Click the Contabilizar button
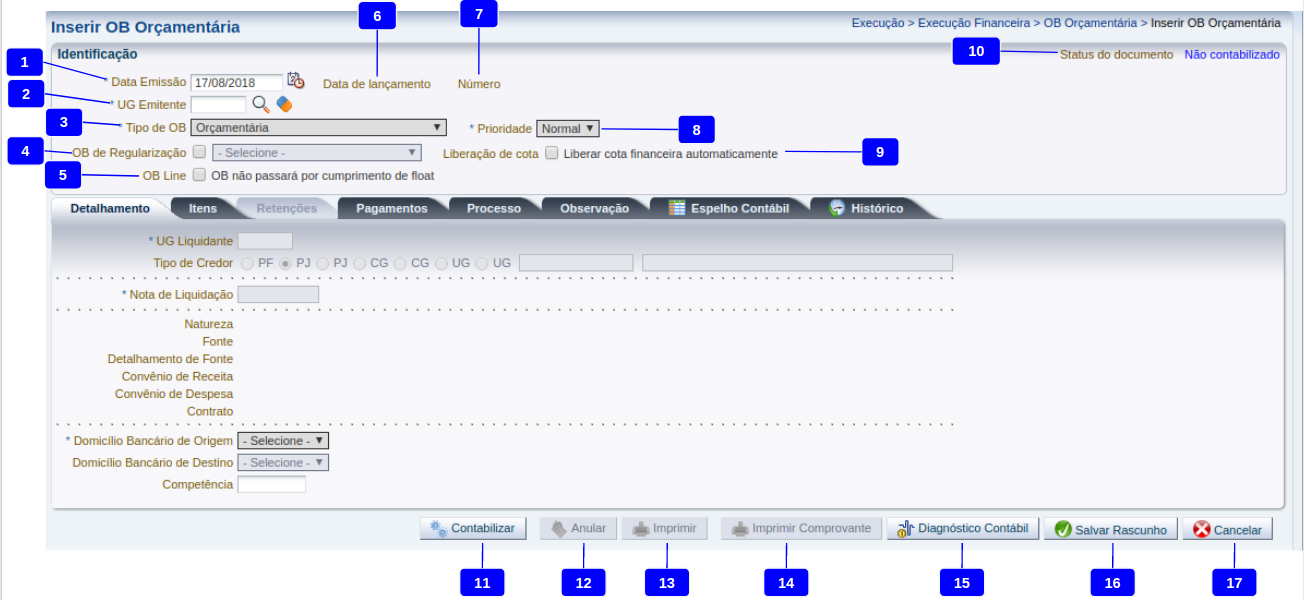Image resolution: width=1304 pixels, height=600 pixels. point(473,529)
